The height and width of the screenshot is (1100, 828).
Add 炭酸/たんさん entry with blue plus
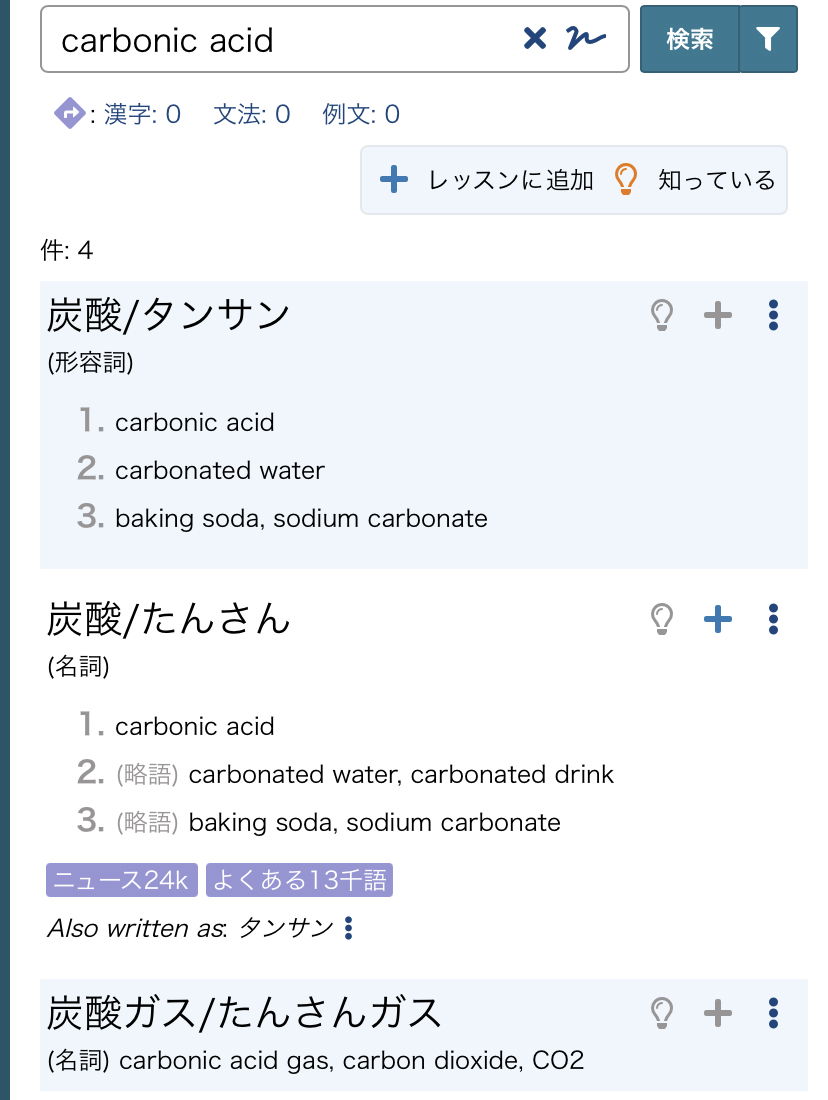(718, 619)
